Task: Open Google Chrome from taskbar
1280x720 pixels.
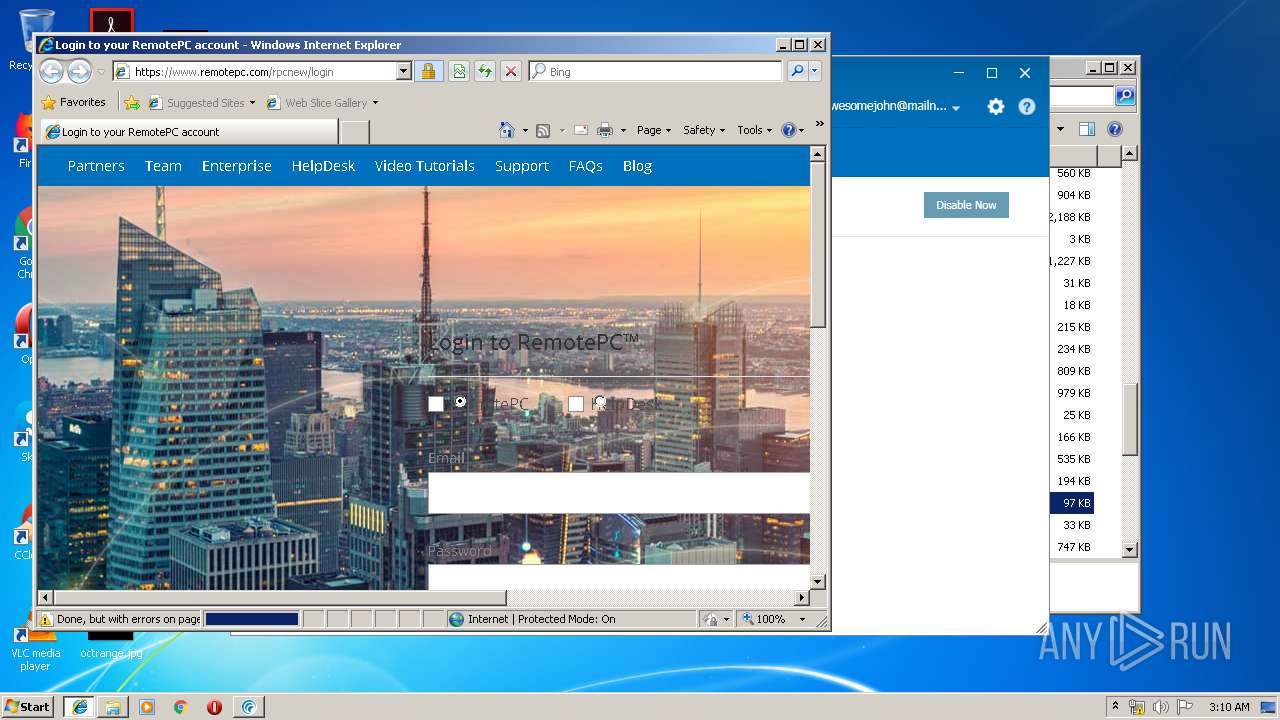Action: [x=181, y=707]
